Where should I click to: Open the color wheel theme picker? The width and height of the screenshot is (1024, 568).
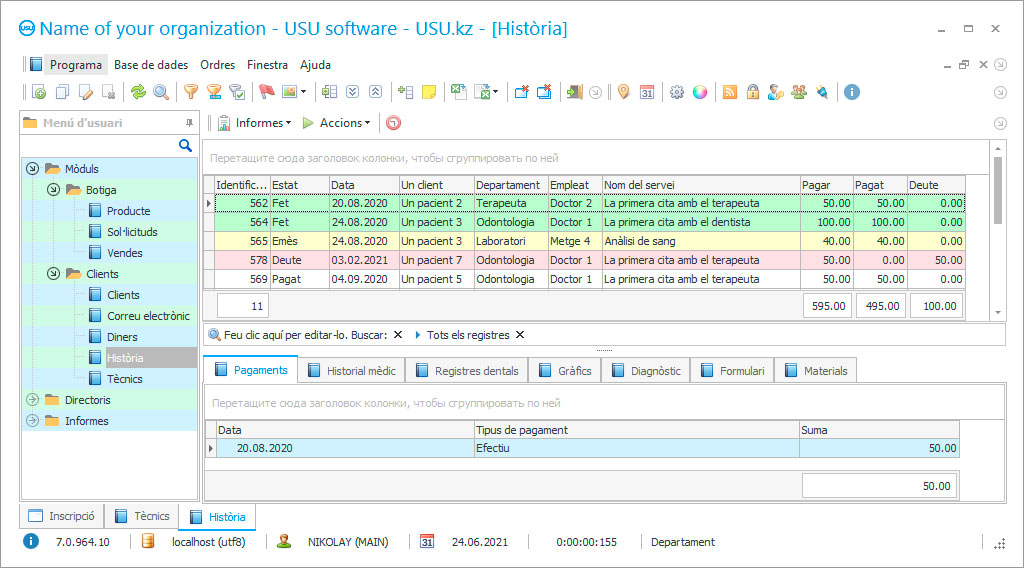[x=700, y=92]
